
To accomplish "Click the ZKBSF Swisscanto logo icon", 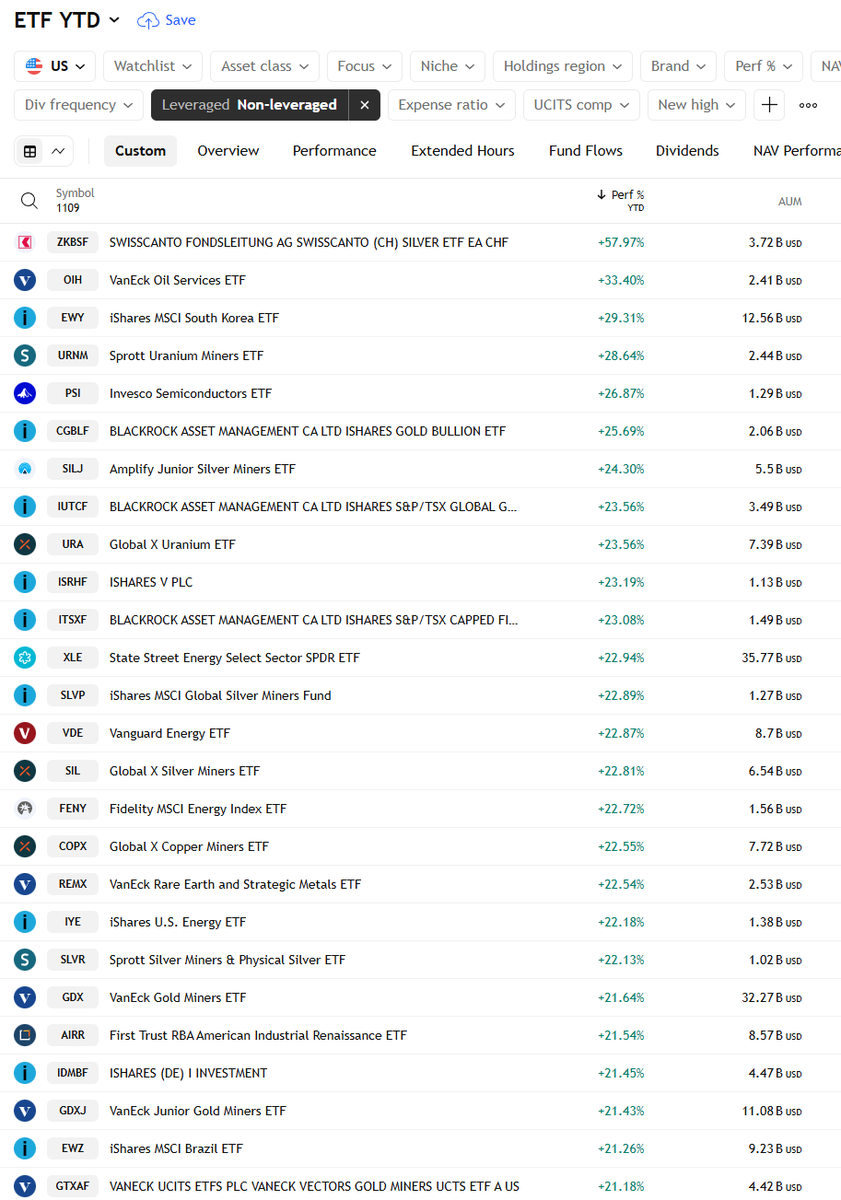I will [25, 242].
